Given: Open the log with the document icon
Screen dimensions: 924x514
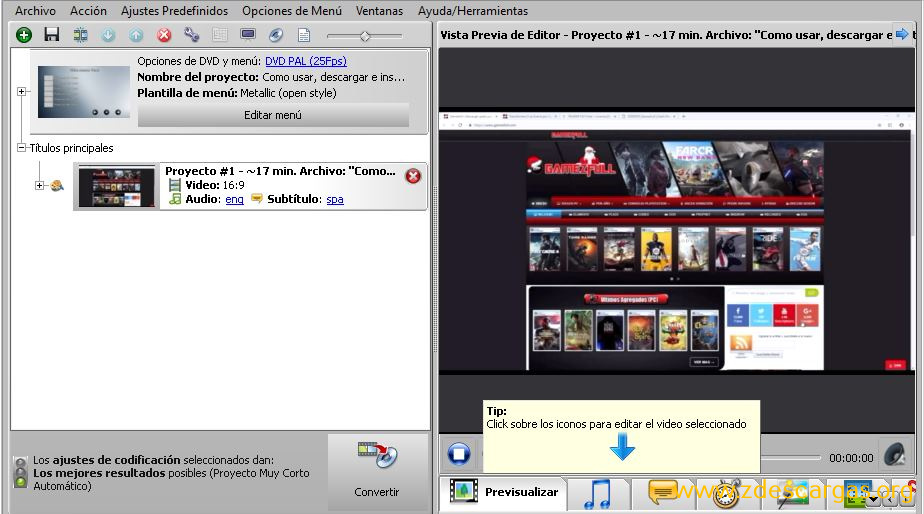Looking at the screenshot, I should [304, 35].
